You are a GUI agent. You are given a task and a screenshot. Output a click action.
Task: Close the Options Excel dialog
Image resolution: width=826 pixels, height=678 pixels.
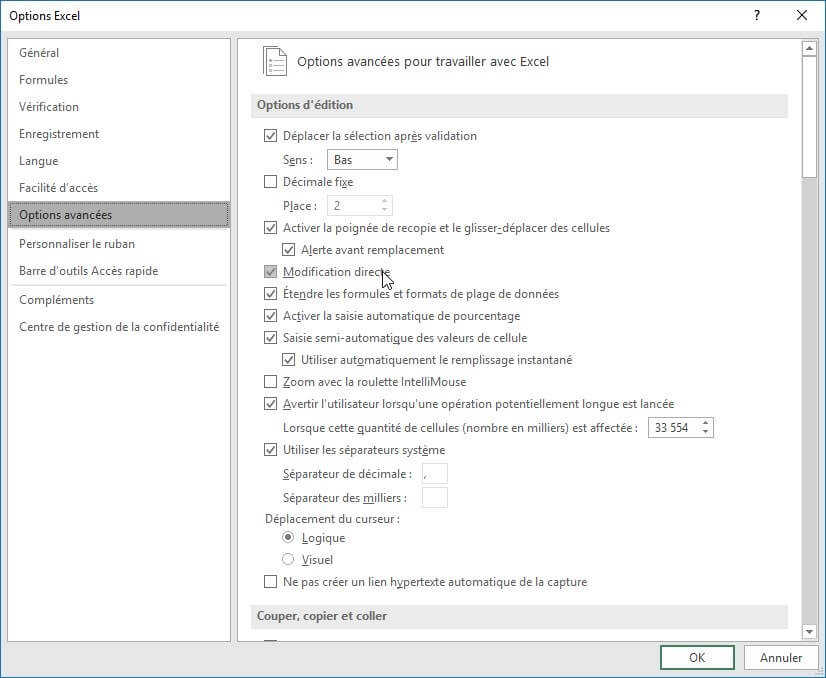click(x=802, y=15)
